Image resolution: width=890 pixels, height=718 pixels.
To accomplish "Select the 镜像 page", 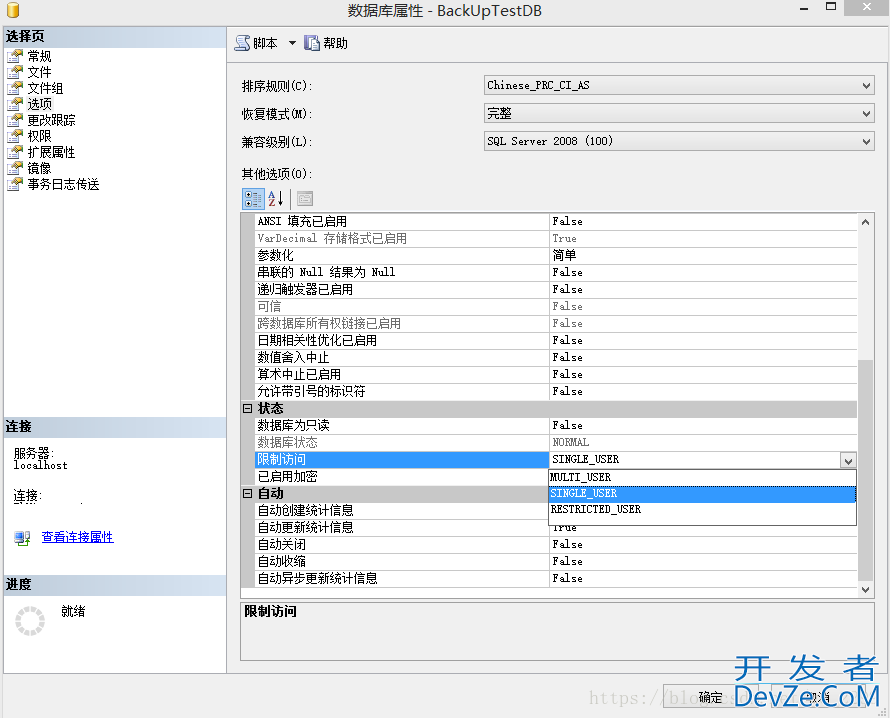I will (39, 168).
